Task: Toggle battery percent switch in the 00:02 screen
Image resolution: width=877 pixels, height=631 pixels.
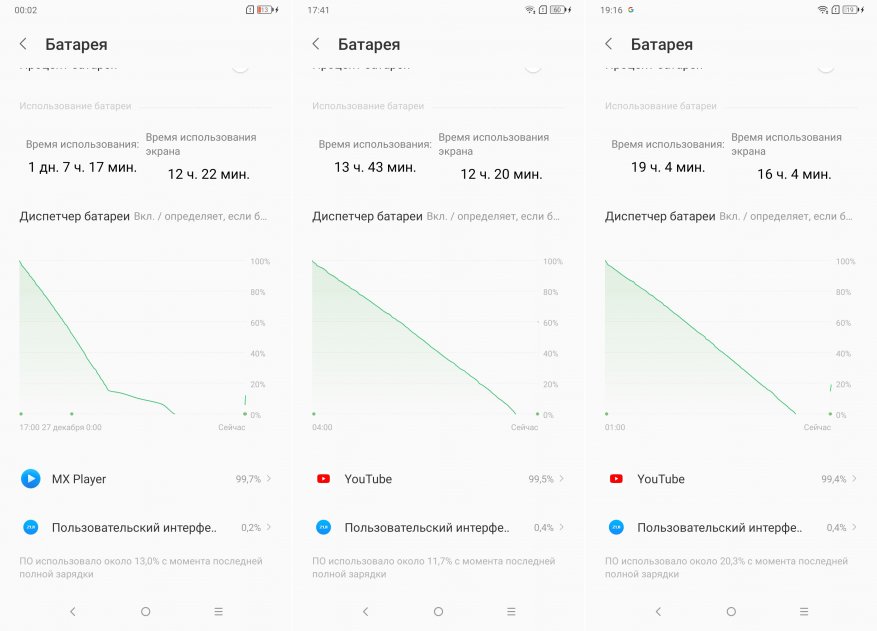Action: click(240, 65)
